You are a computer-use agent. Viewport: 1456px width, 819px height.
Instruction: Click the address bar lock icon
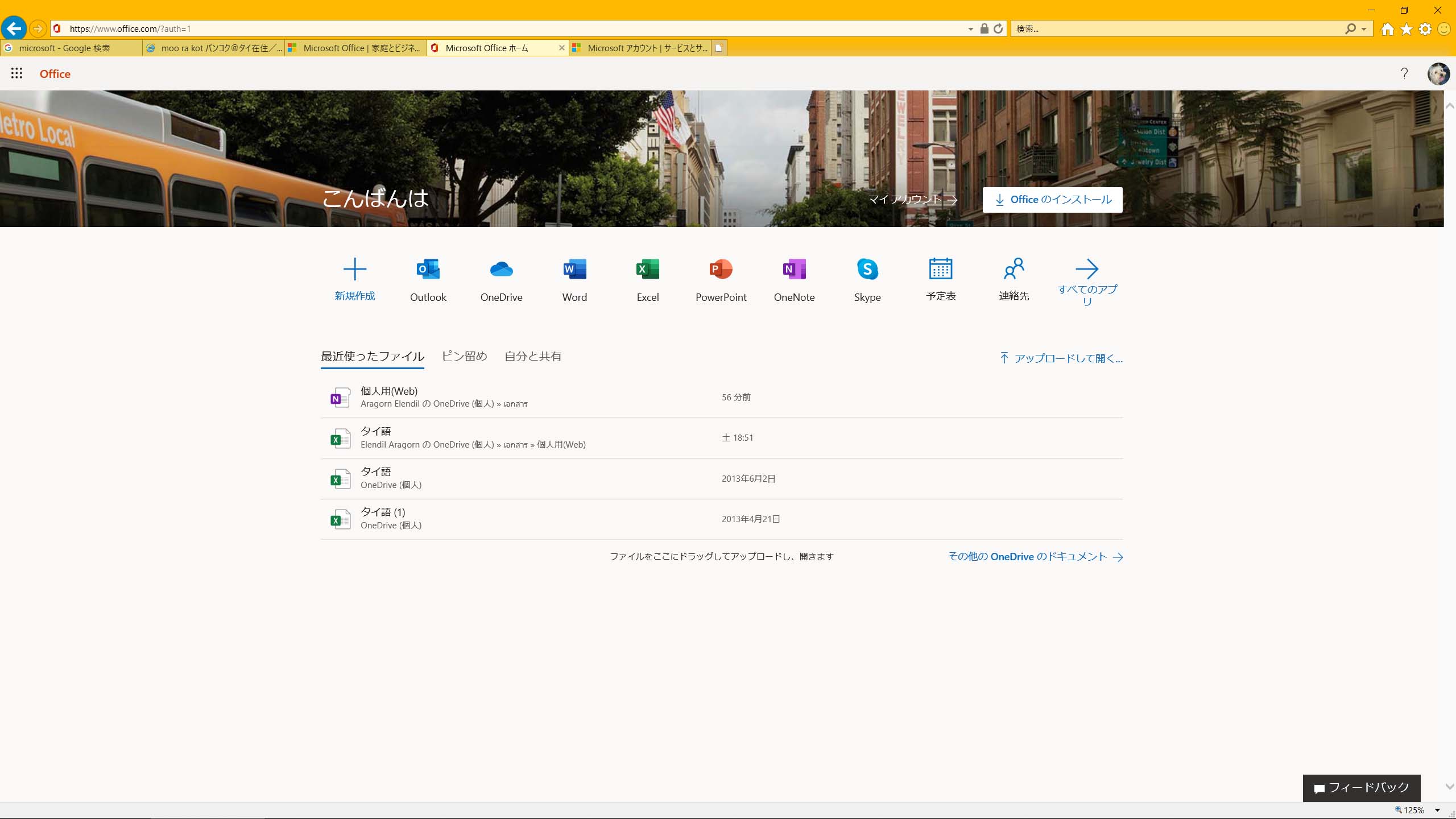click(x=984, y=28)
